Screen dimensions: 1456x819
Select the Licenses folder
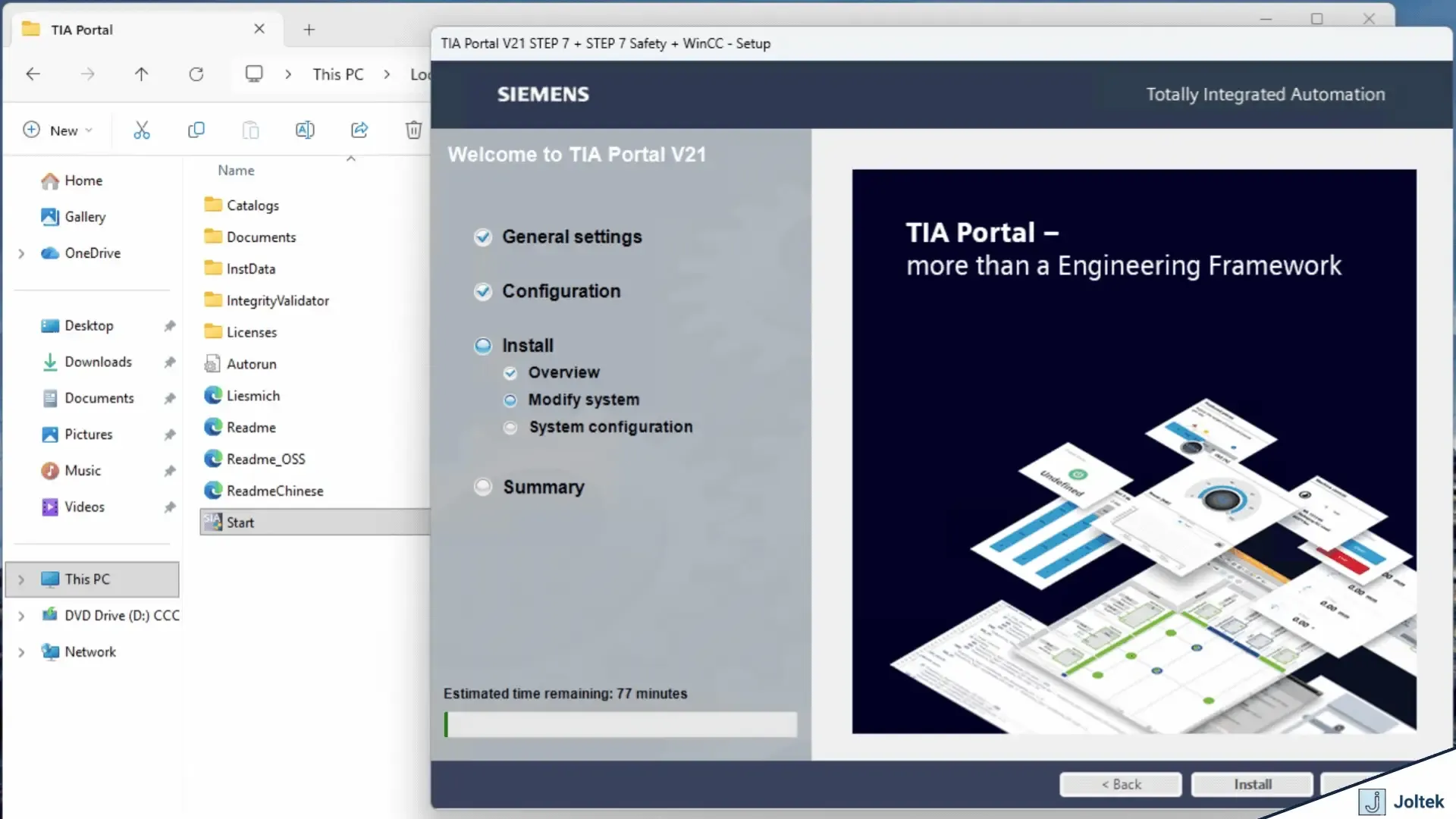pyautogui.click(x=240, y=333)
